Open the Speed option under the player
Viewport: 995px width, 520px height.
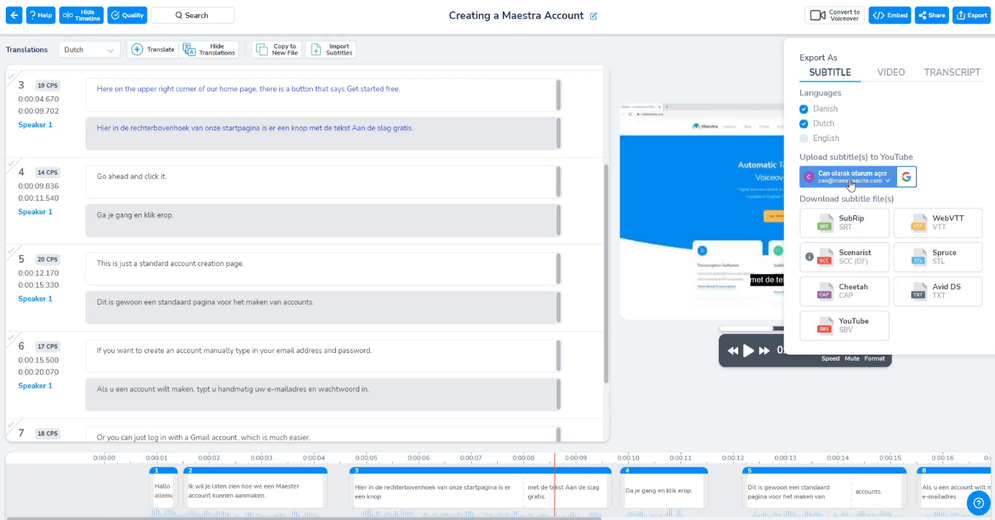[830, 359]
